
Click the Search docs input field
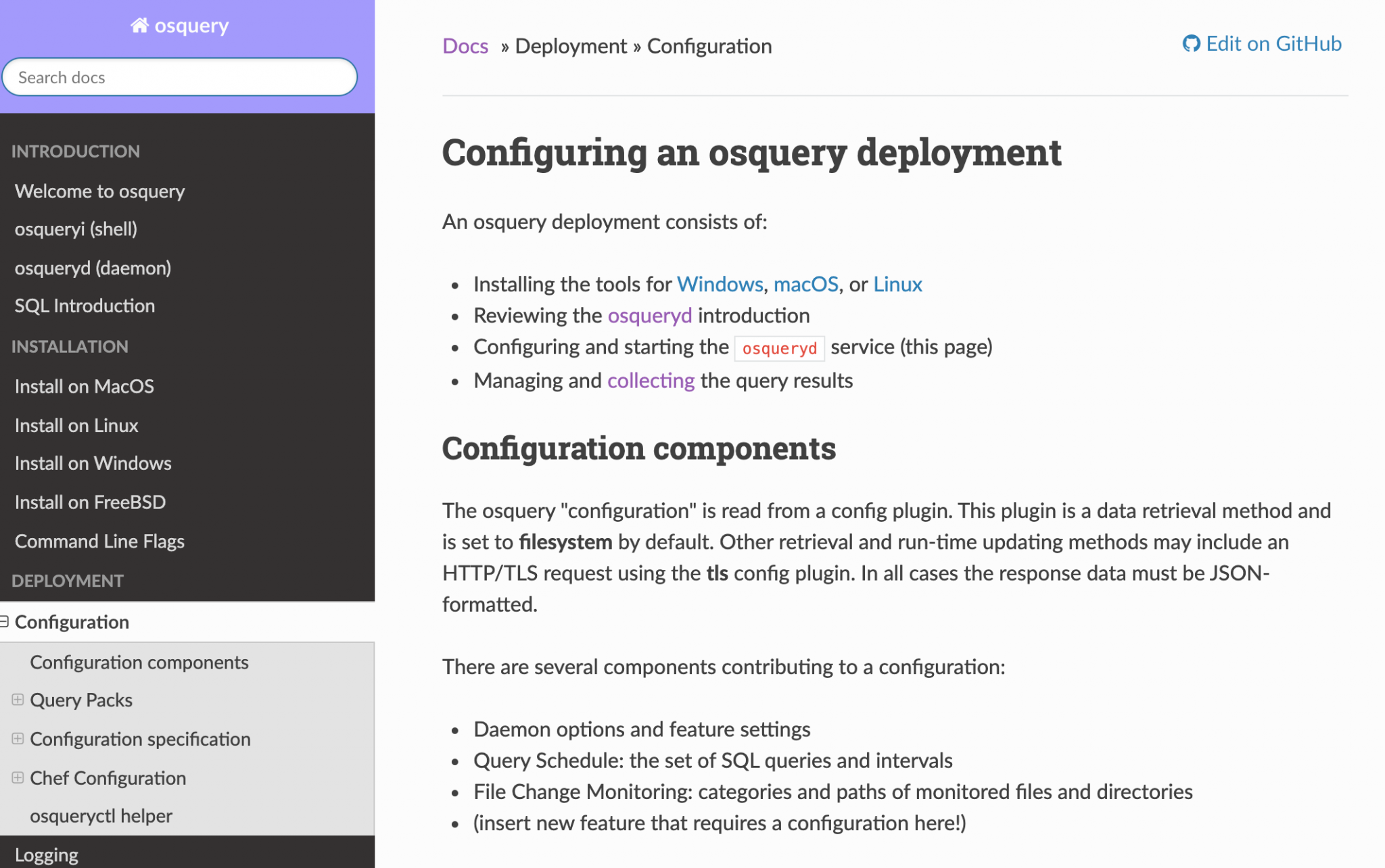point(179,77)
